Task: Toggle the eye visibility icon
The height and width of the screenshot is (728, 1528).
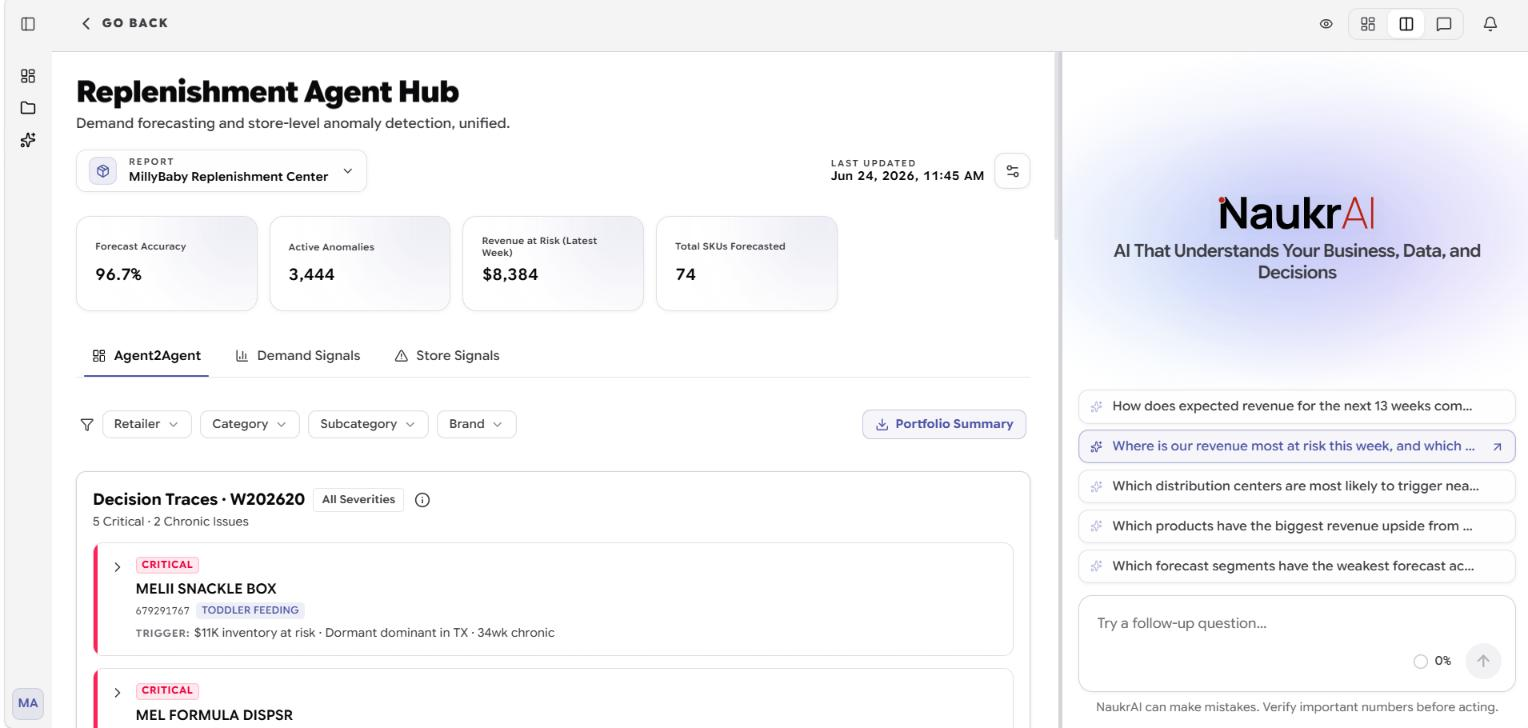Action: coord(1327,23)
